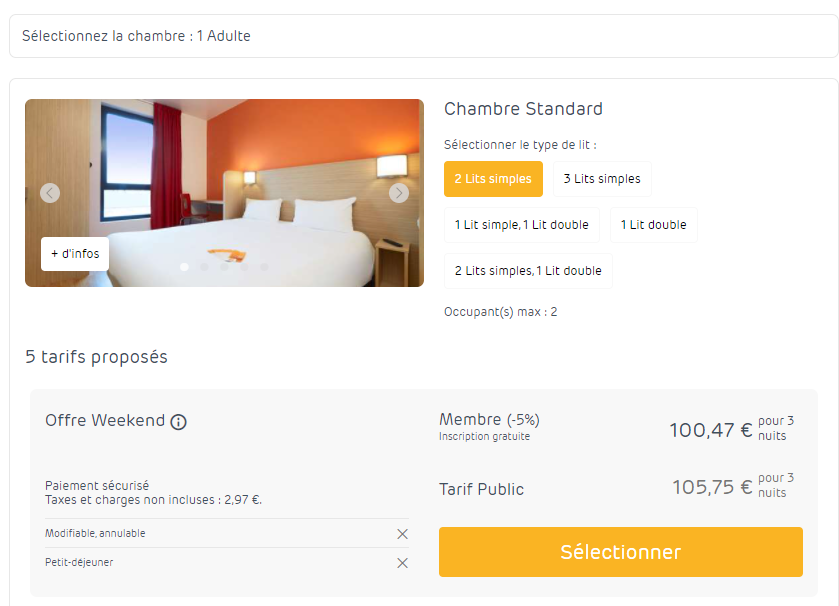Image resolution: width=839 pixels, height=606 pixels.
Task: Jump to the second carousel dot
Action: 204,267
